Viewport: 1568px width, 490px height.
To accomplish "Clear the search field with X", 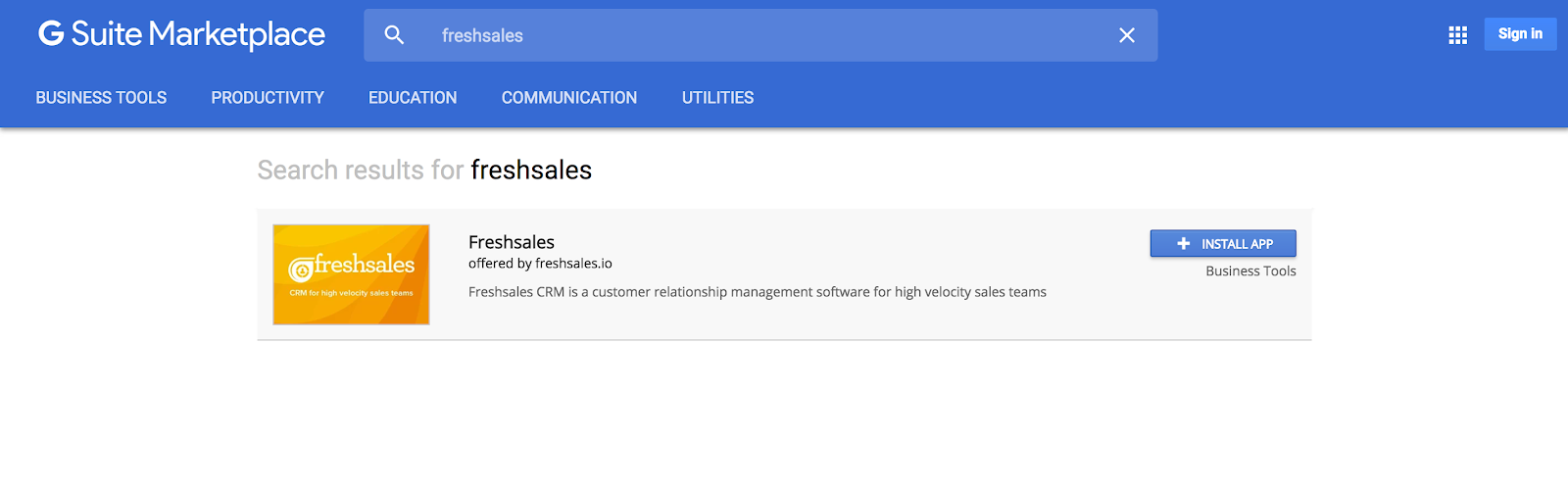I will [1127, 35].
